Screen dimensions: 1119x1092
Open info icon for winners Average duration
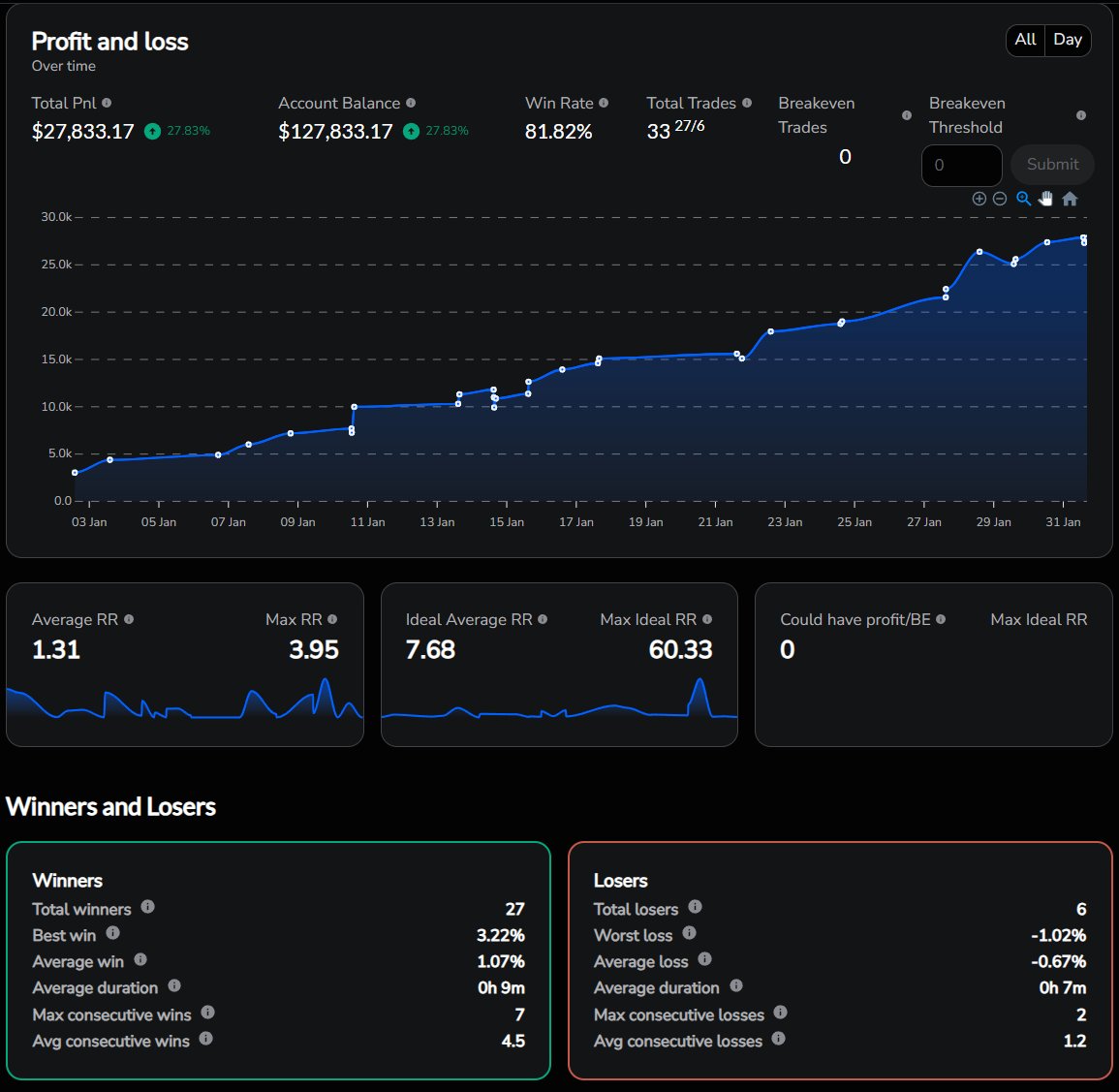pyautogui.click(x=174, y=985)
